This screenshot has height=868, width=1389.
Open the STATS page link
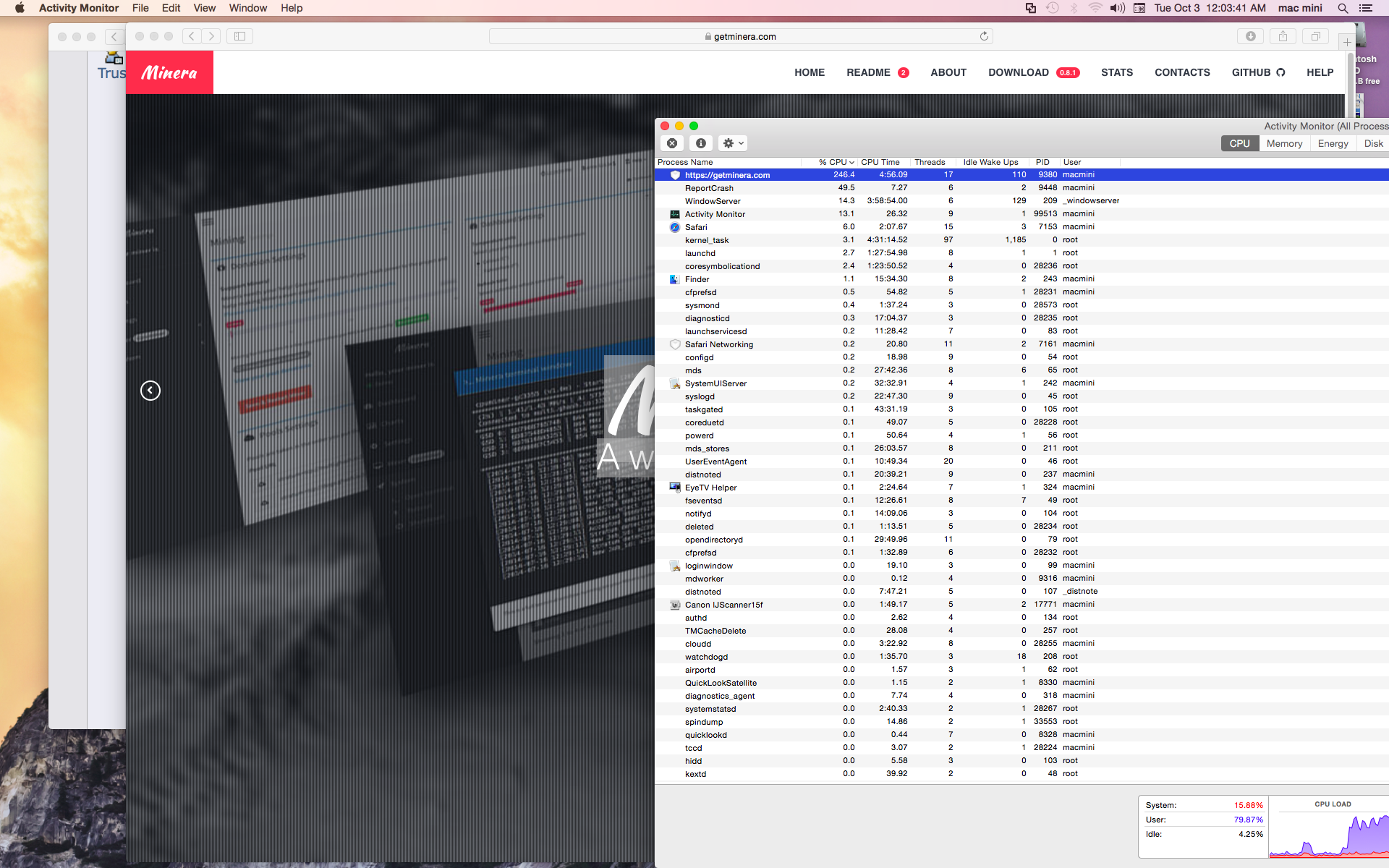pyautogui.click(x=1117, y=72)
